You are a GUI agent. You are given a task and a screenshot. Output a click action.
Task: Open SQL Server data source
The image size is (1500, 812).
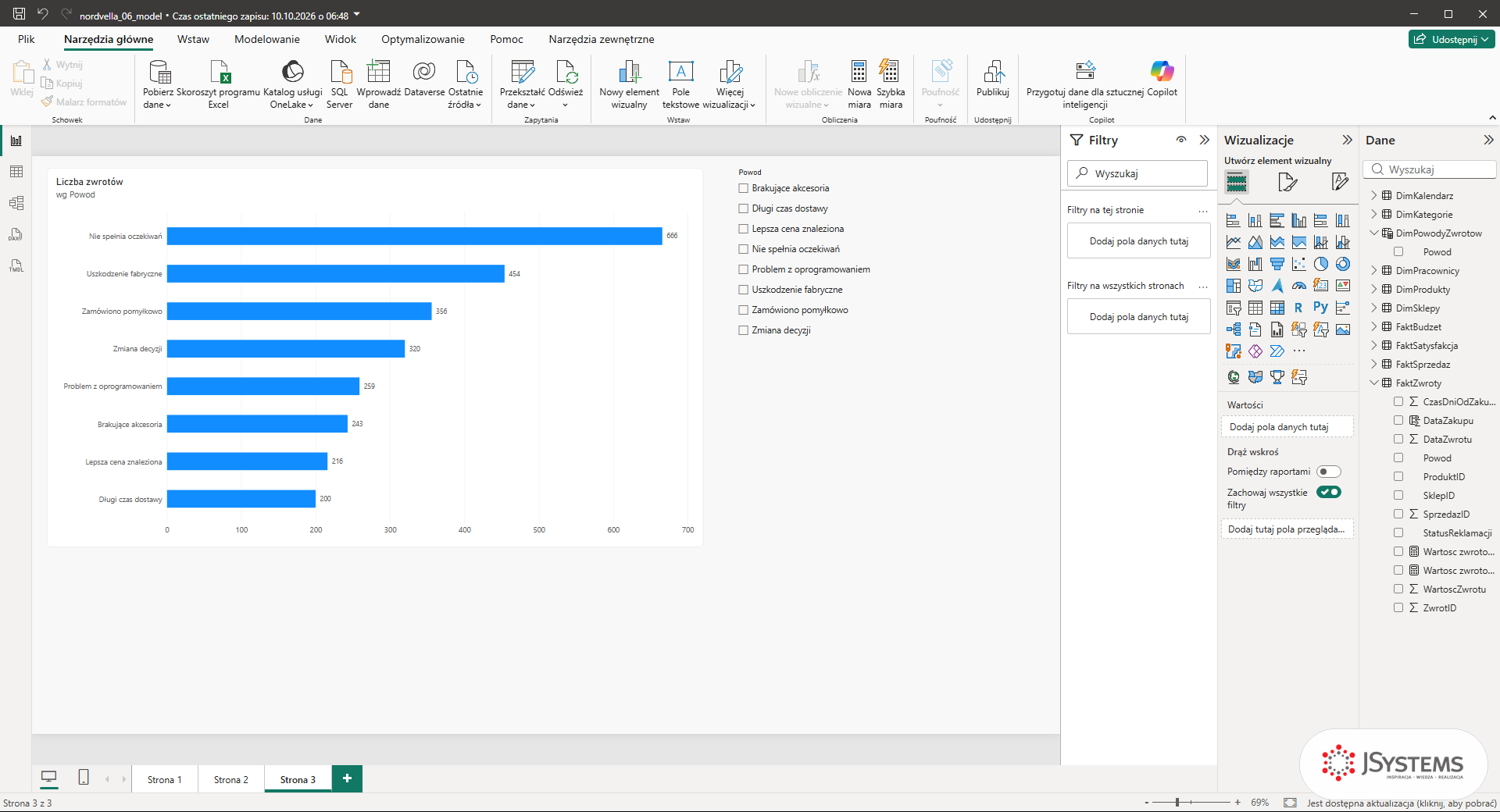pyautogui.click(x=339, y=85)
